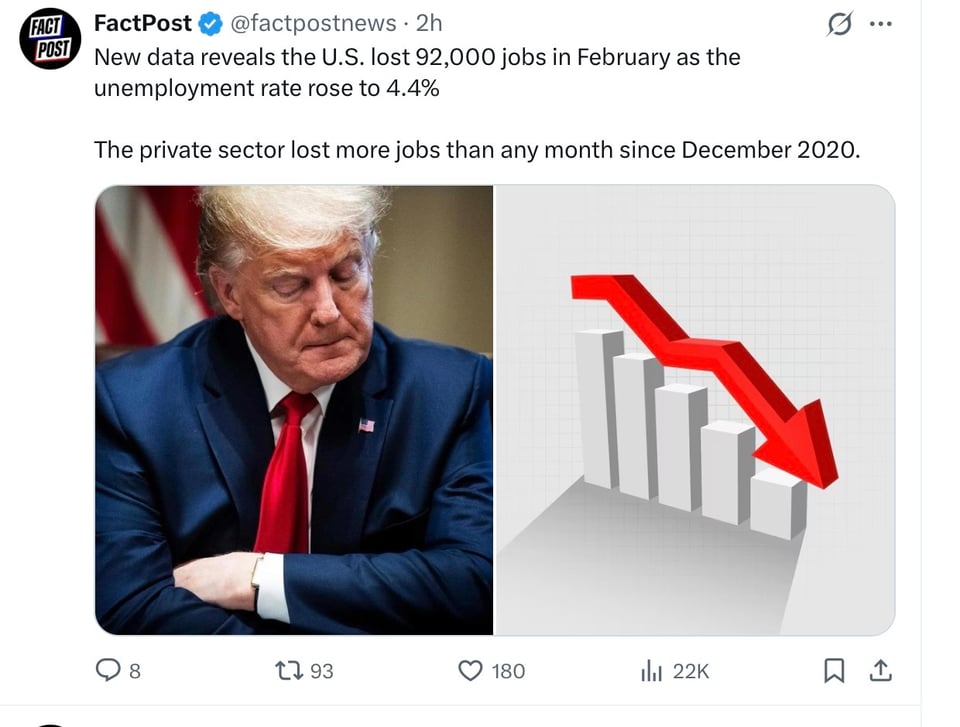Viewport: 960px width, 727px height.
Task: Click the bookmark flag icon
Action: (x=835, y=671)
